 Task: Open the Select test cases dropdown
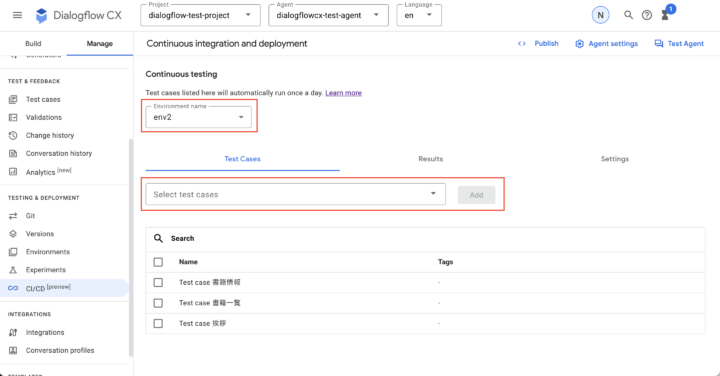coord(295,194)
